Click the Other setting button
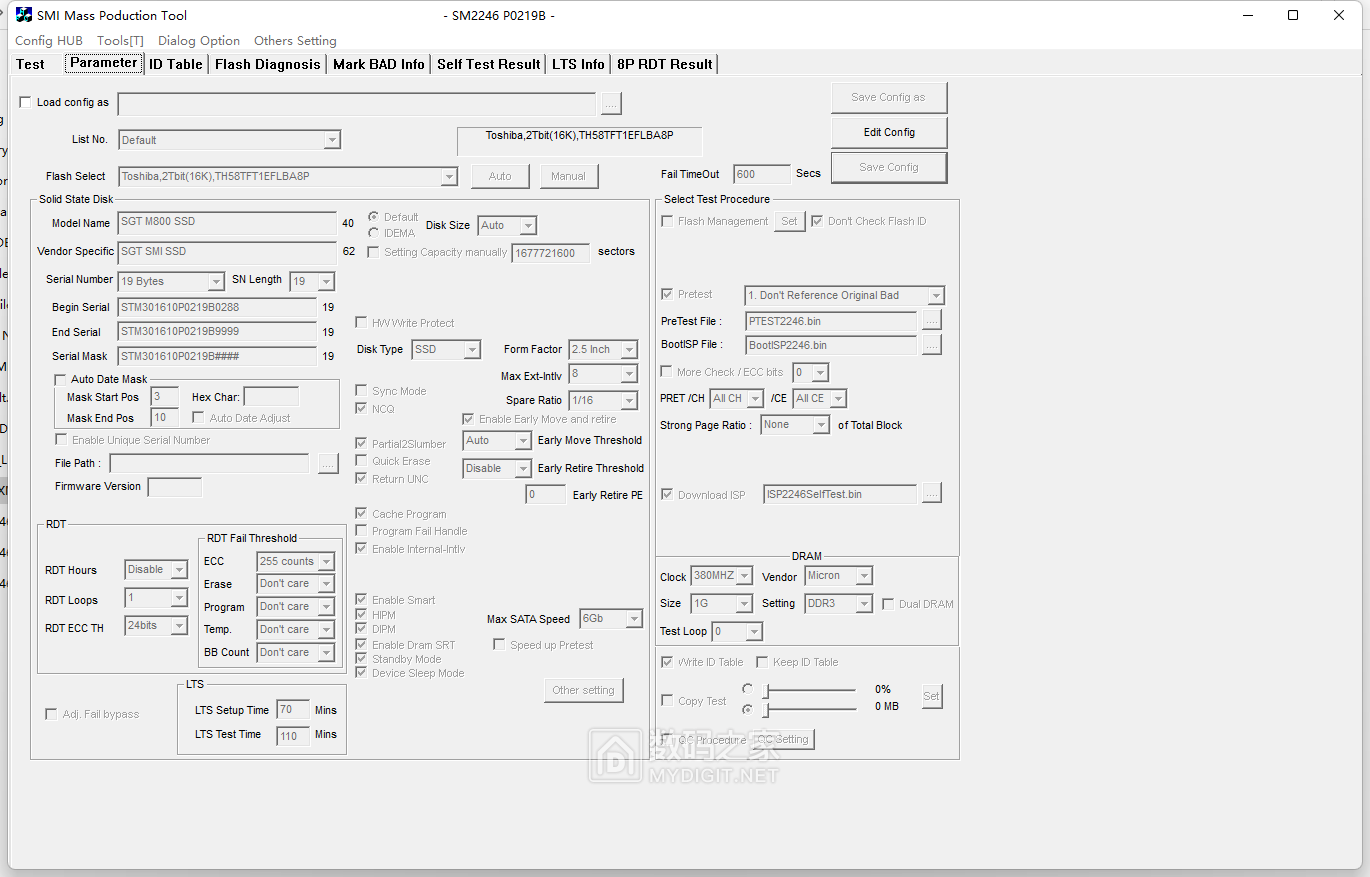This screenshot has width=1370, height=877. pos(583,690)
